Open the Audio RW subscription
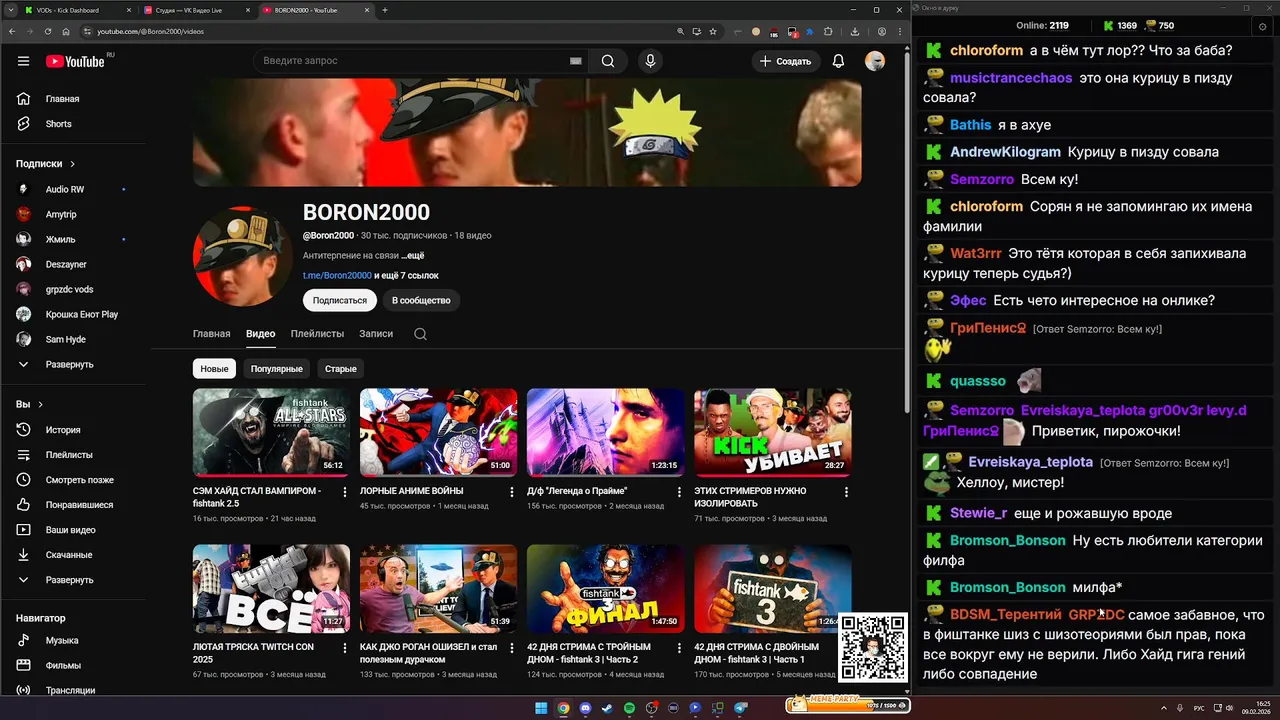1280x720 pixels. [x=65, y=189]
